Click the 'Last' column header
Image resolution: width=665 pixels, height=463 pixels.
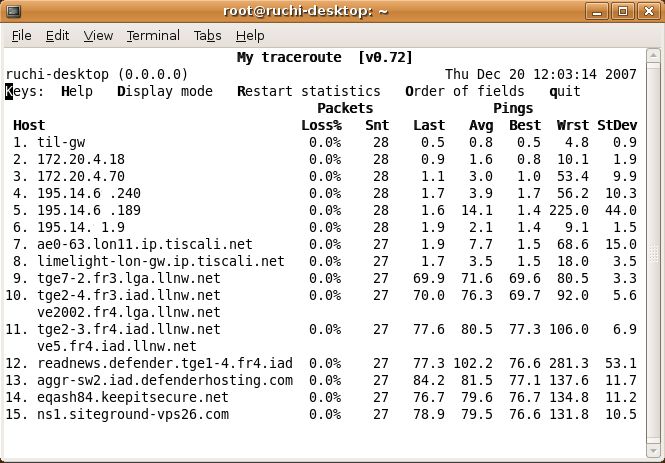click(x=429, y=126)
